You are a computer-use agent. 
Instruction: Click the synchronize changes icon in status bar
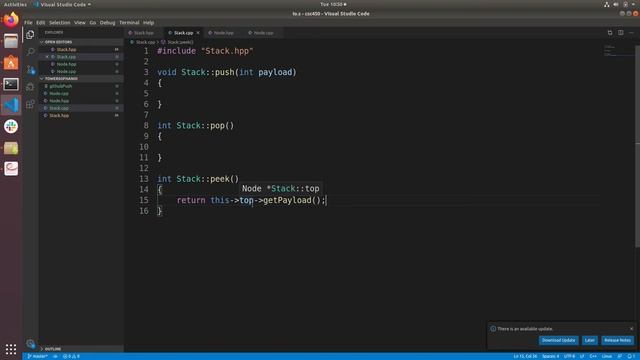(55, 356)
